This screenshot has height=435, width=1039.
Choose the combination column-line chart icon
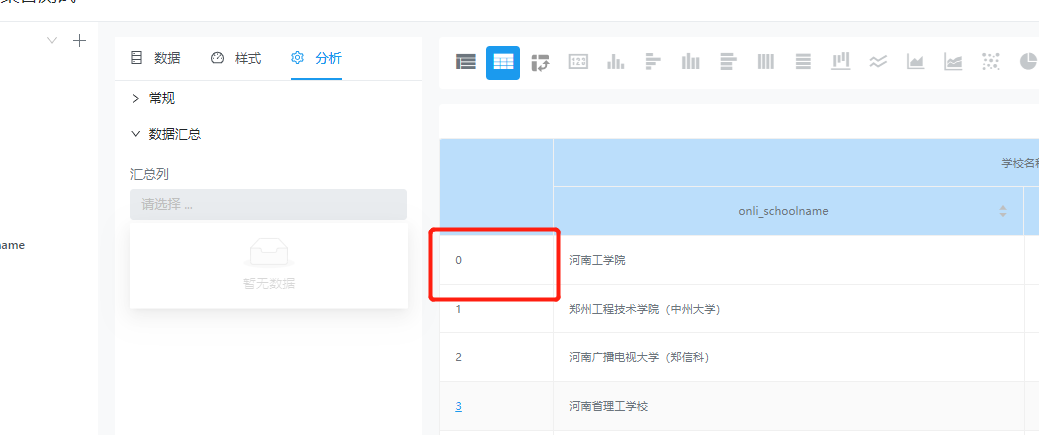[x=841, y=62]
